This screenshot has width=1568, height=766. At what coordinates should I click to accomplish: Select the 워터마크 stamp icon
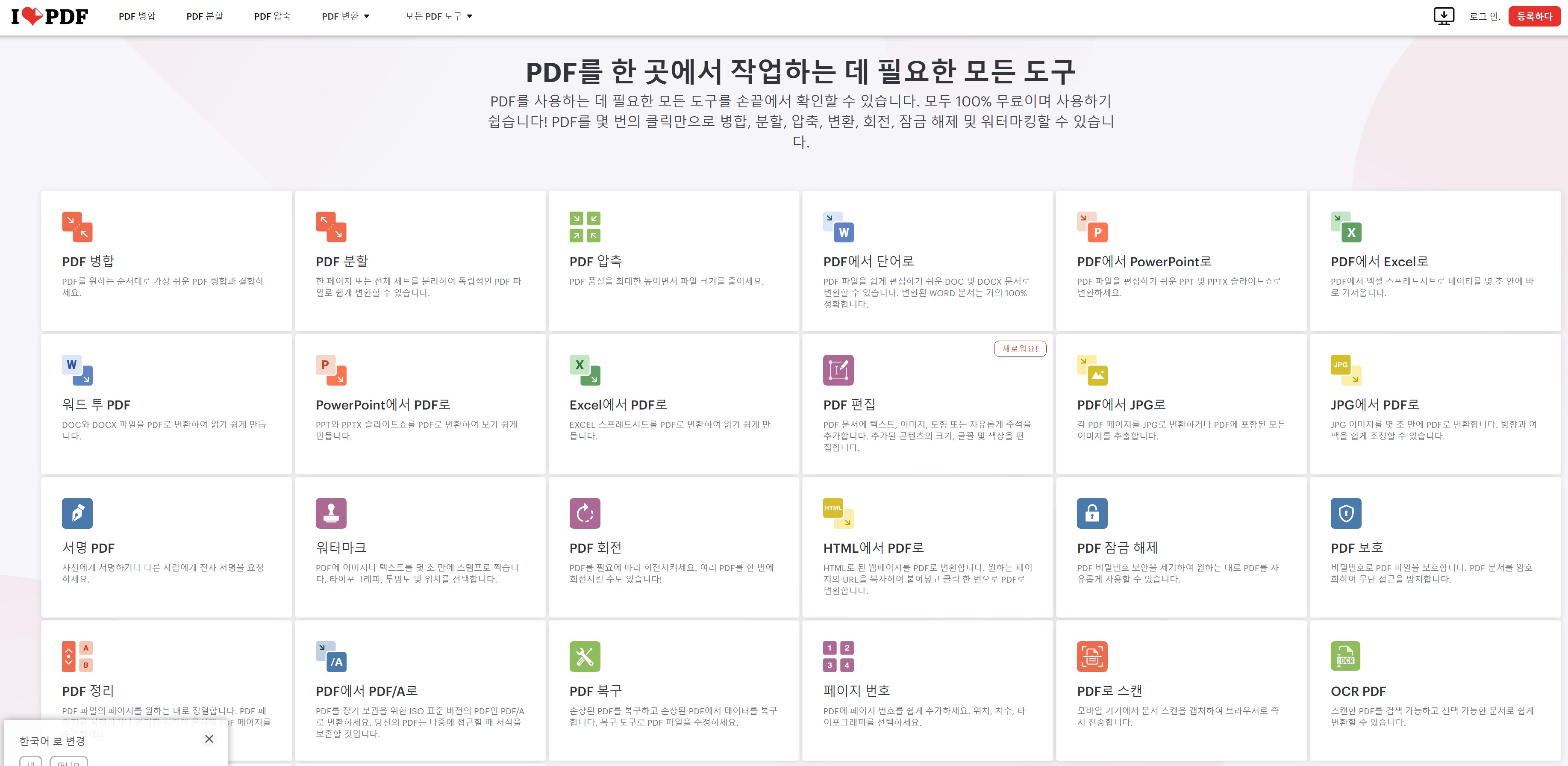point(330,513)
